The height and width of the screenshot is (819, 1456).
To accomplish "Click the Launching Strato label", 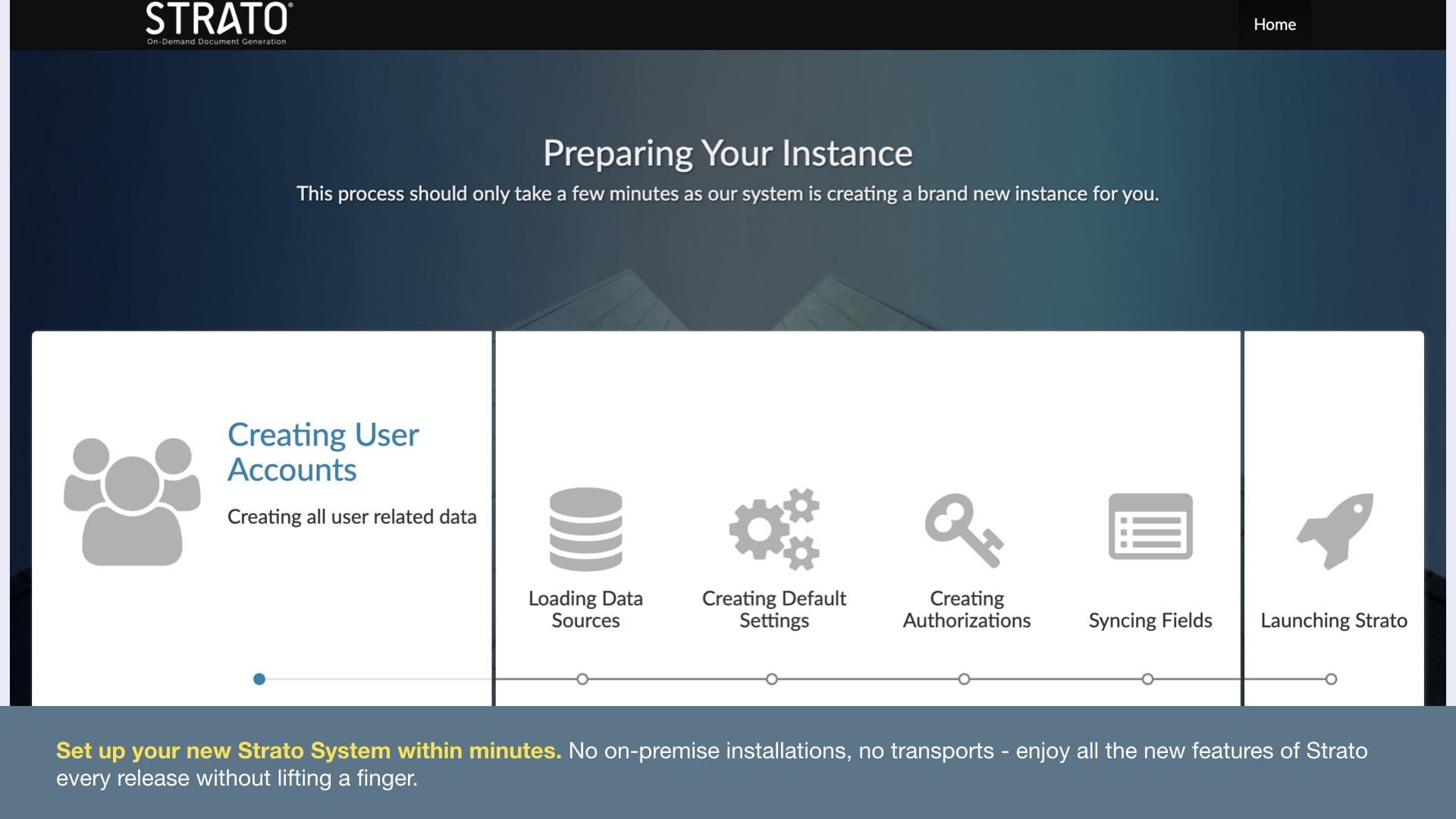I will coord(1334,620).
